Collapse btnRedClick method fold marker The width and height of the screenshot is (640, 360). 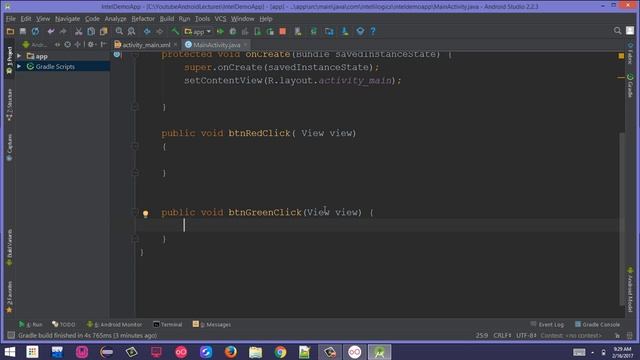135,146
